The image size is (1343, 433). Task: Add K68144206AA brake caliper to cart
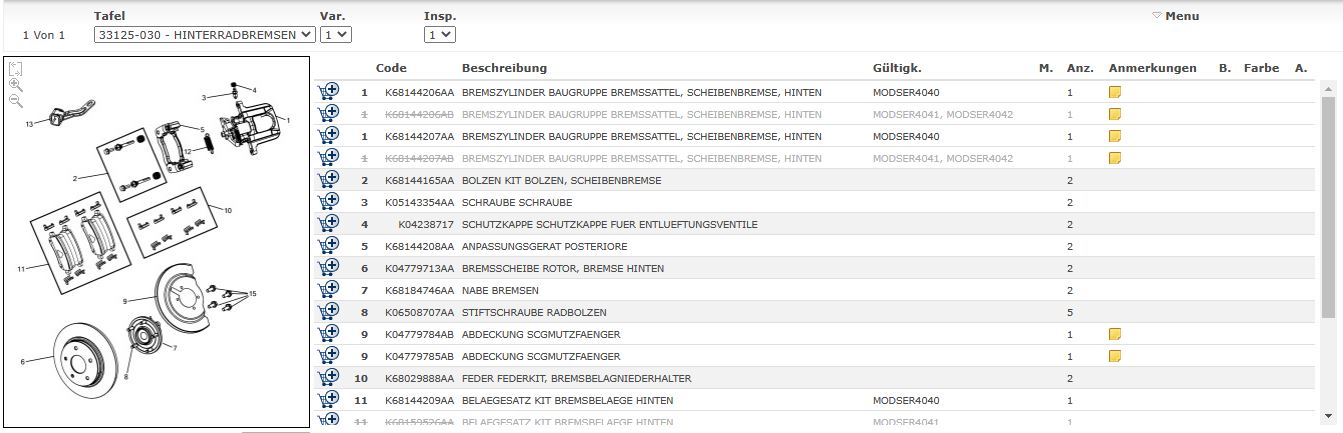[328, 92]
